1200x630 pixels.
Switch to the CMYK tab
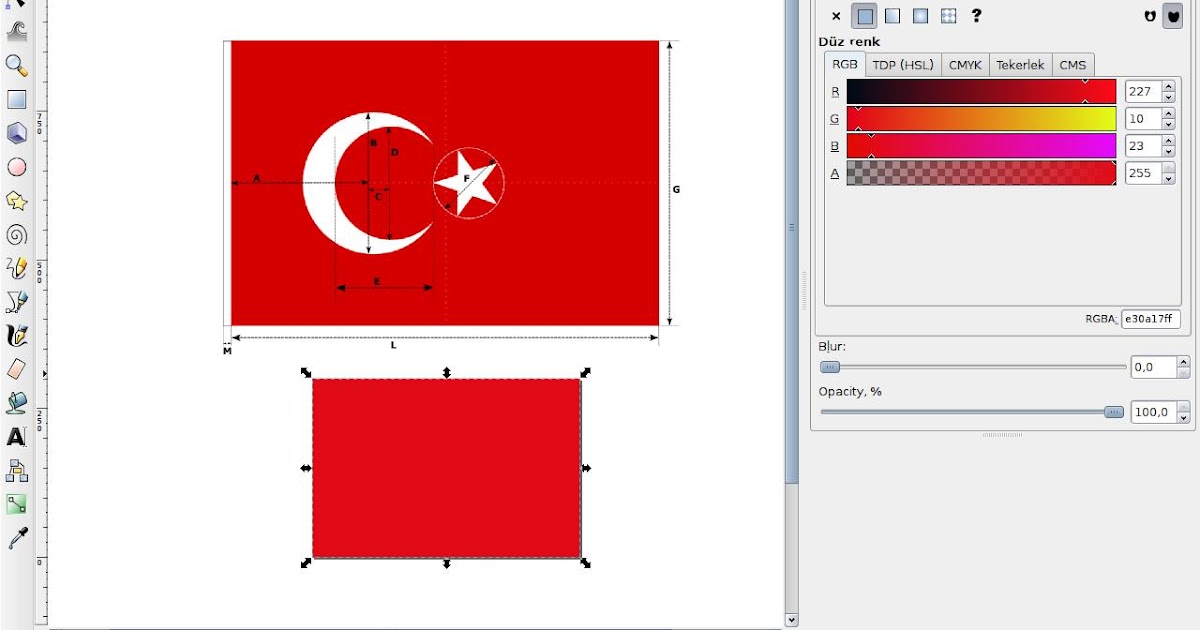click(965, 64)
